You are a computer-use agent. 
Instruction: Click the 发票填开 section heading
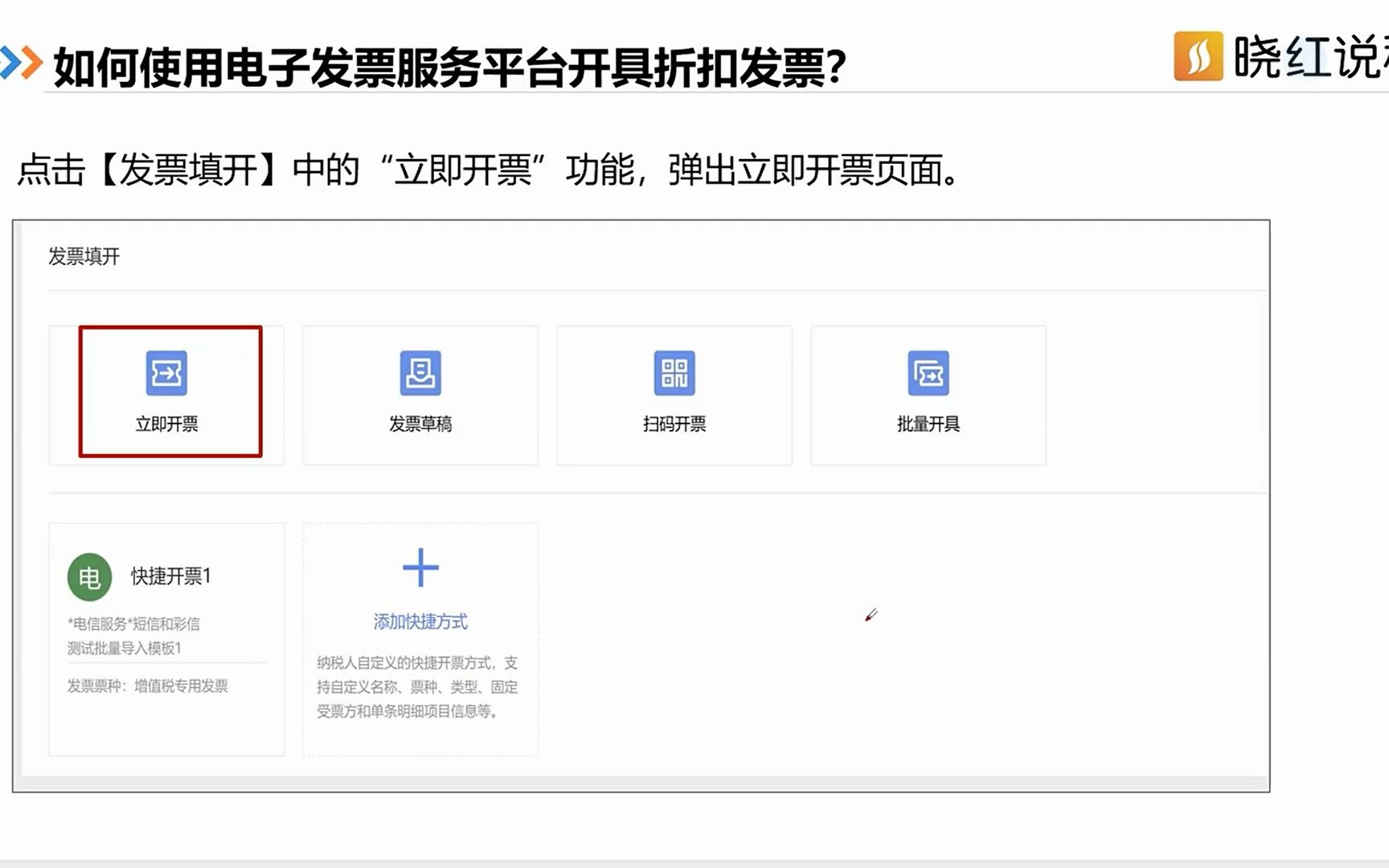(x=84, y=256)
